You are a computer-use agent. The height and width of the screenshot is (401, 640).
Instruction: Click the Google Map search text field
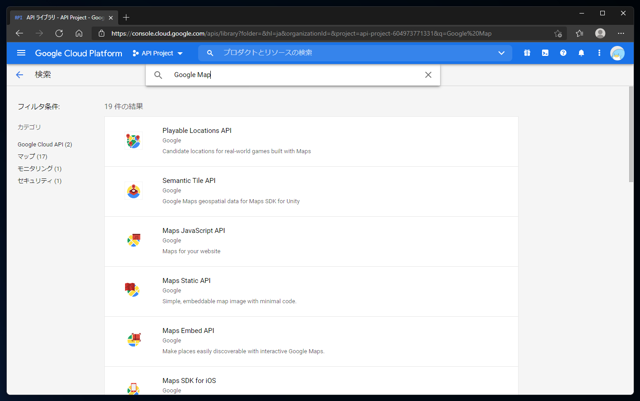point(294,75)
